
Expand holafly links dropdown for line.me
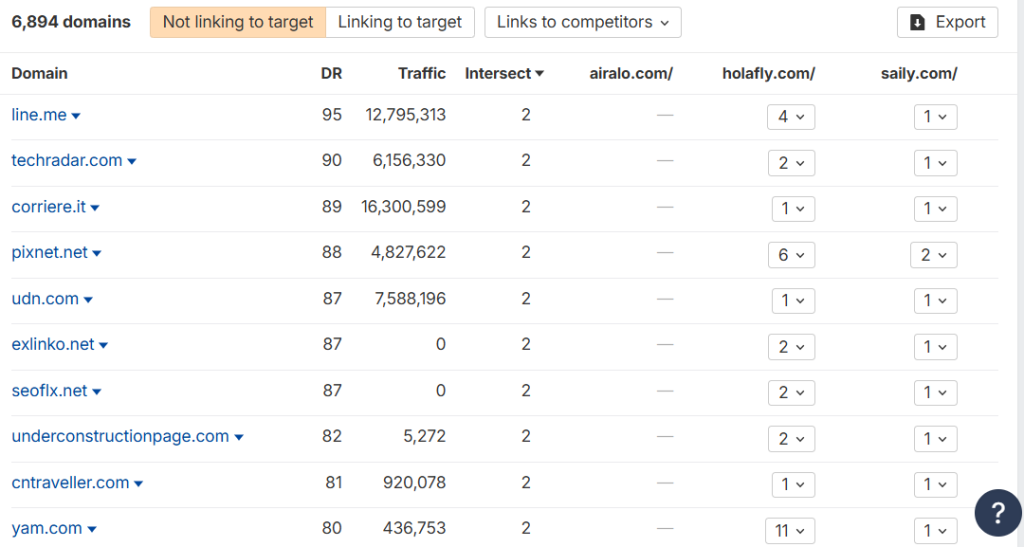pos(791,117)
